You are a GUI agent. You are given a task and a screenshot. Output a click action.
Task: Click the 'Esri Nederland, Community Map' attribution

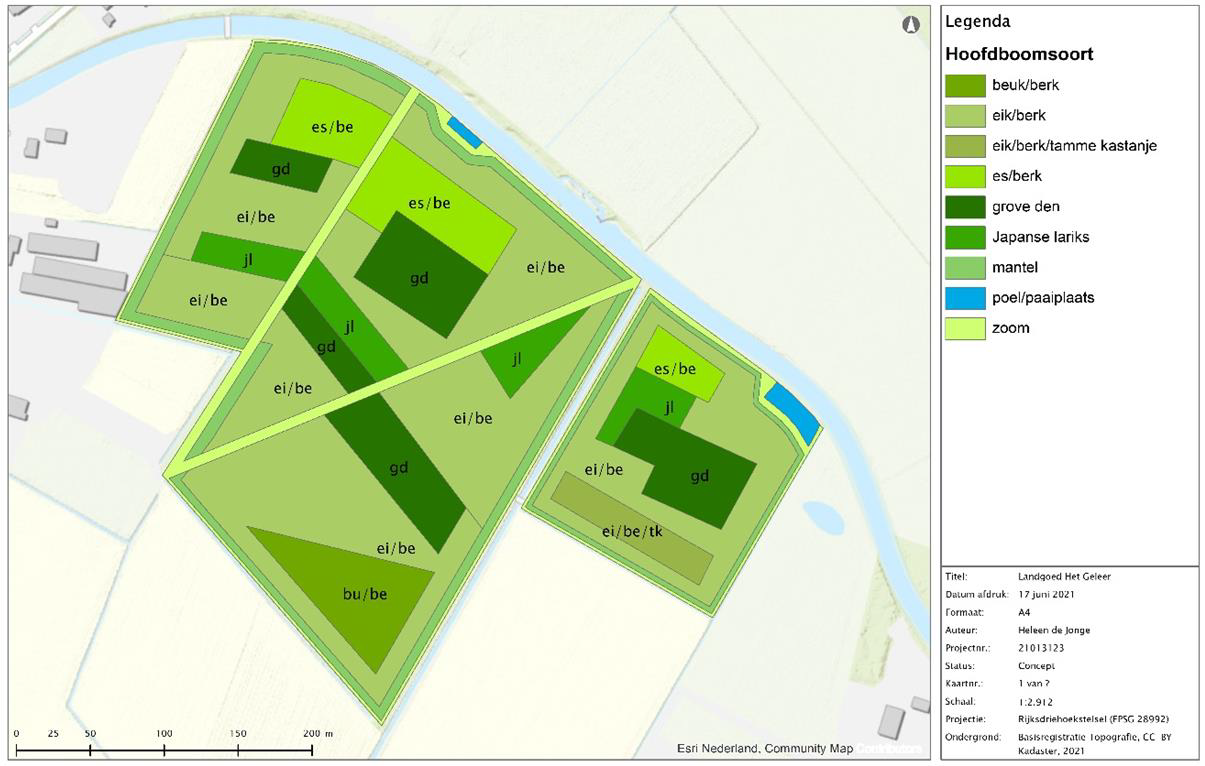[x=763, y=749]
